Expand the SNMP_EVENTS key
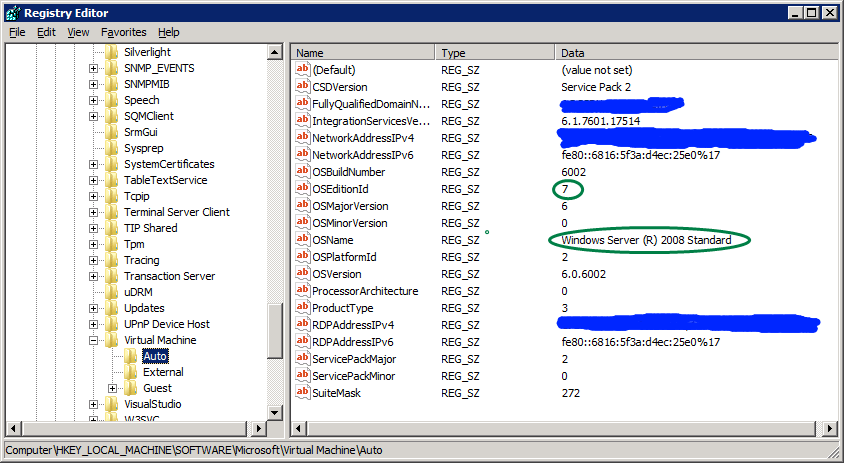Screen dimensions: 844x463 pyautogui.click(x=94, y=68)
